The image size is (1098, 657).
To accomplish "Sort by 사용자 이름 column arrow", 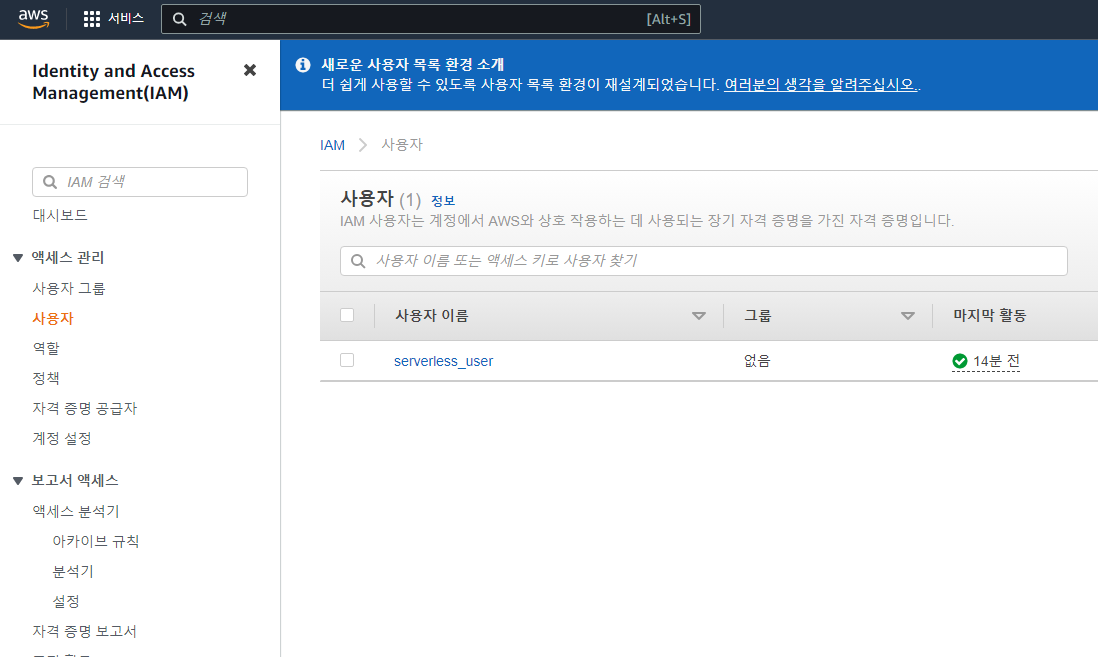I will 698,316.
